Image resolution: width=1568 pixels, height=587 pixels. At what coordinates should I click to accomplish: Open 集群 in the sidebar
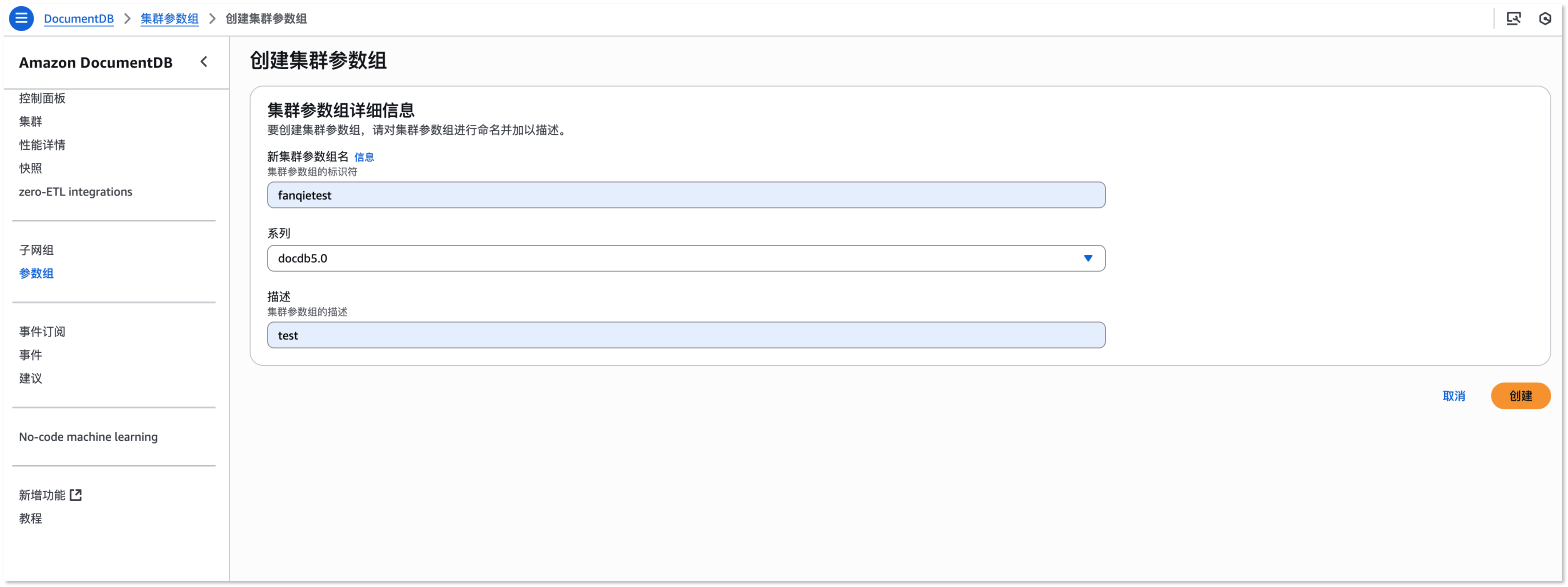30,121
